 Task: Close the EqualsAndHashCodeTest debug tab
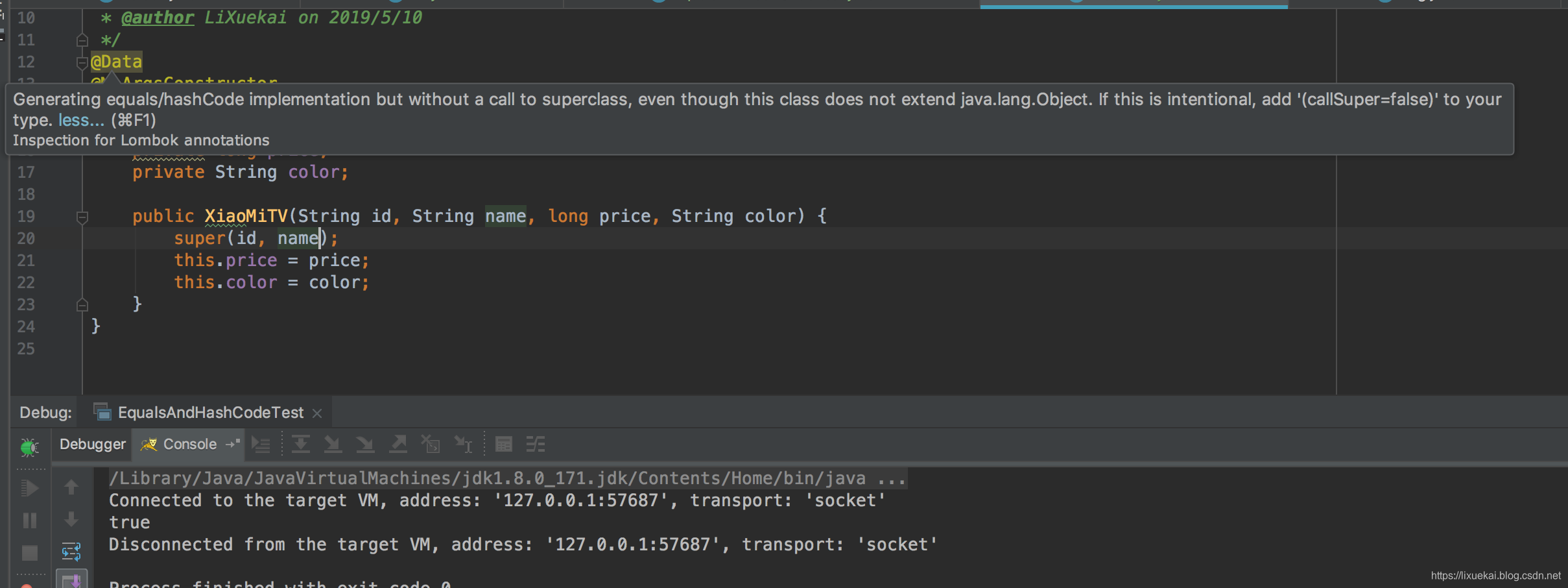[x=317, y=413]
